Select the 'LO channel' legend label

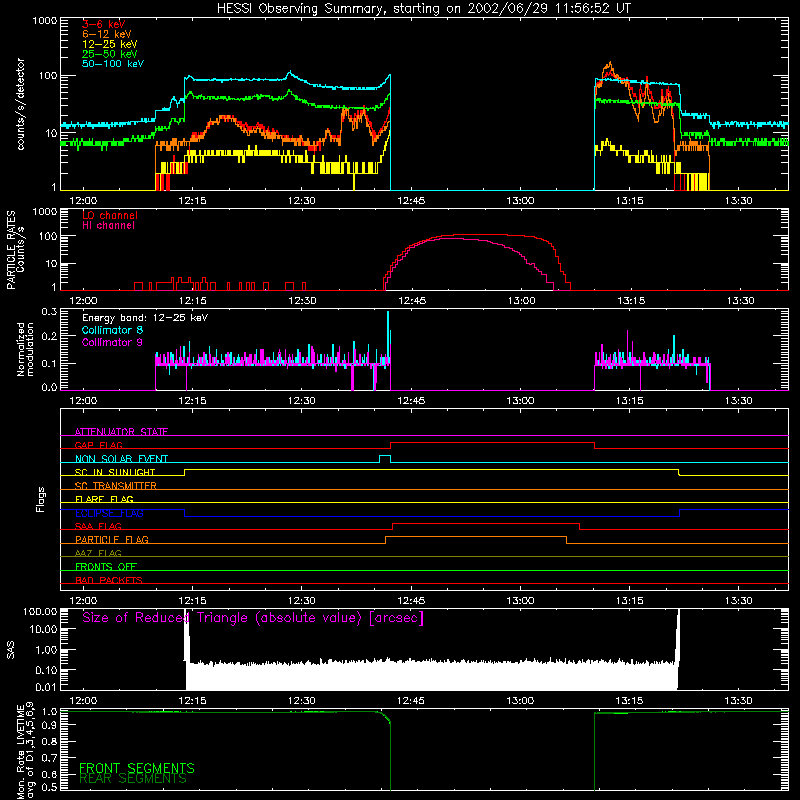110,215
